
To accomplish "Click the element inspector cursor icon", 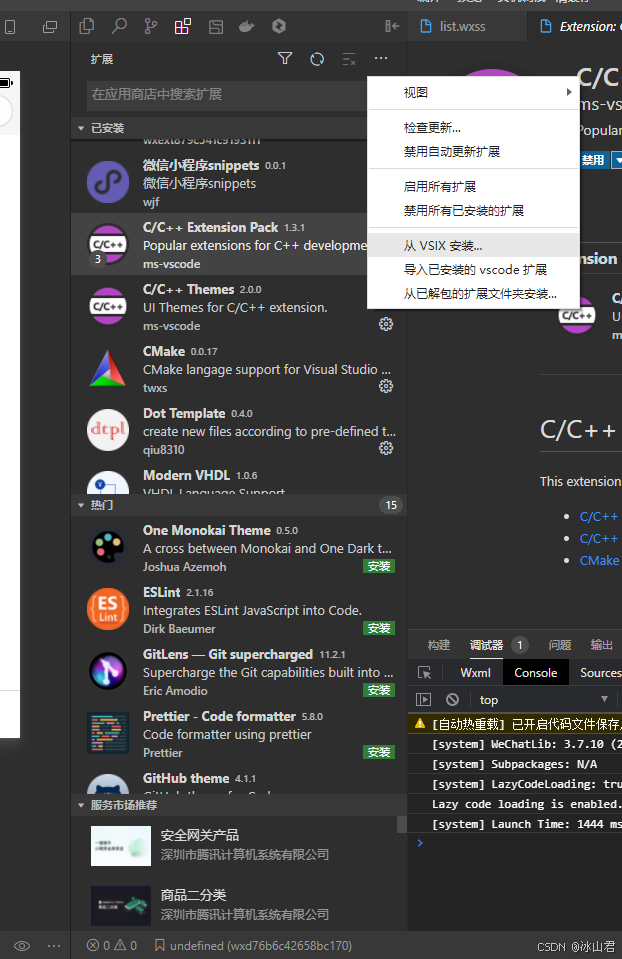I will pyautogui.click(x=424, y=673).
